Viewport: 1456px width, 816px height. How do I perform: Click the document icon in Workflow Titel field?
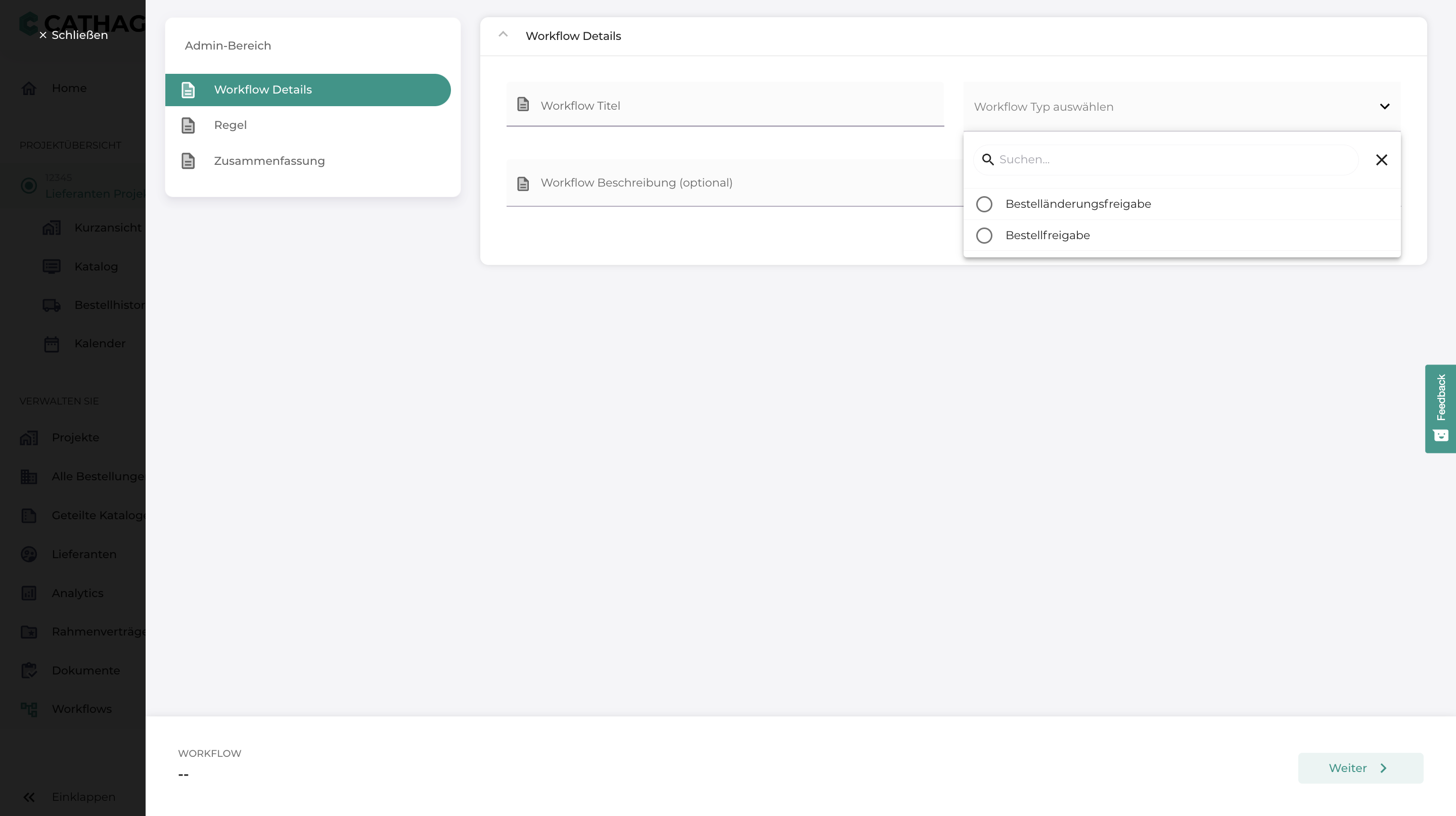(x=523, y=104)
